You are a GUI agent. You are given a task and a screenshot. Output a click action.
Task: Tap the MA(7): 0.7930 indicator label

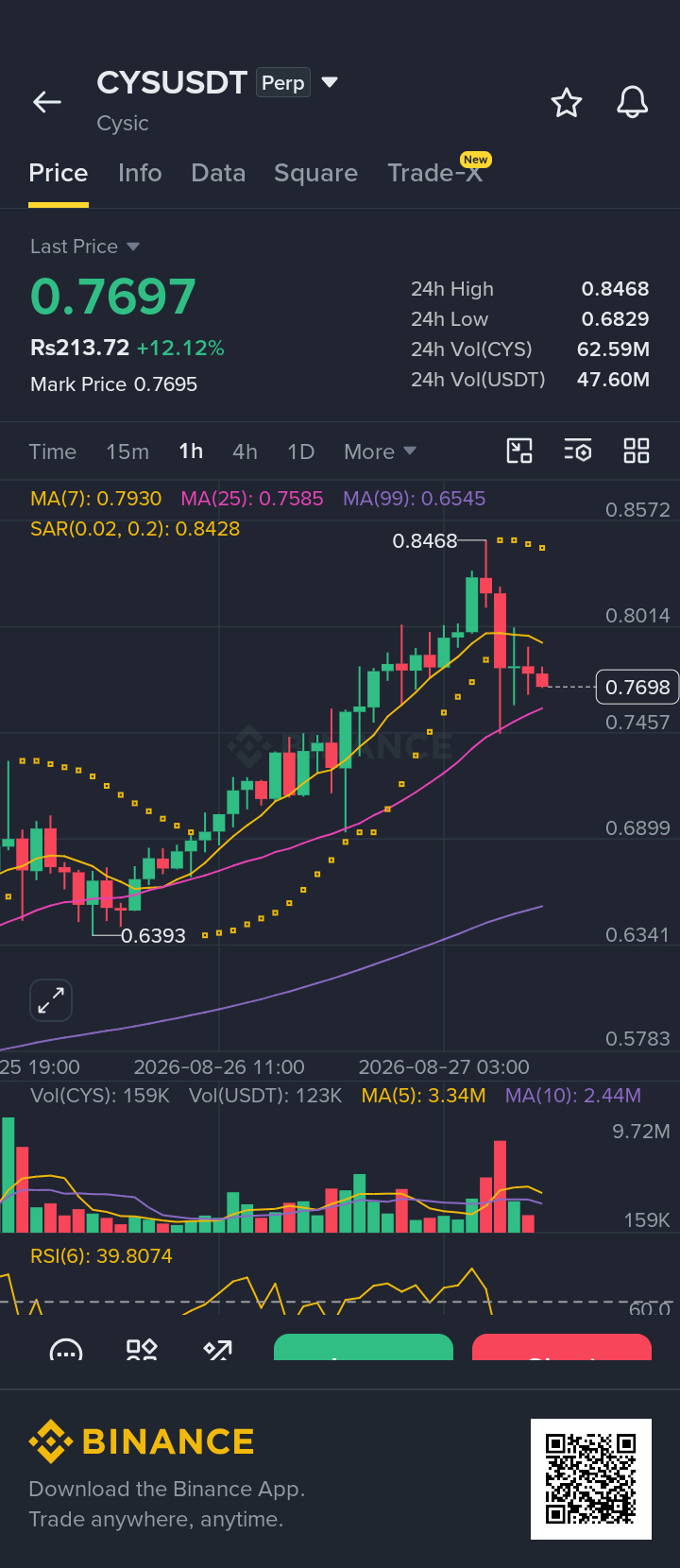coord(95,498)
